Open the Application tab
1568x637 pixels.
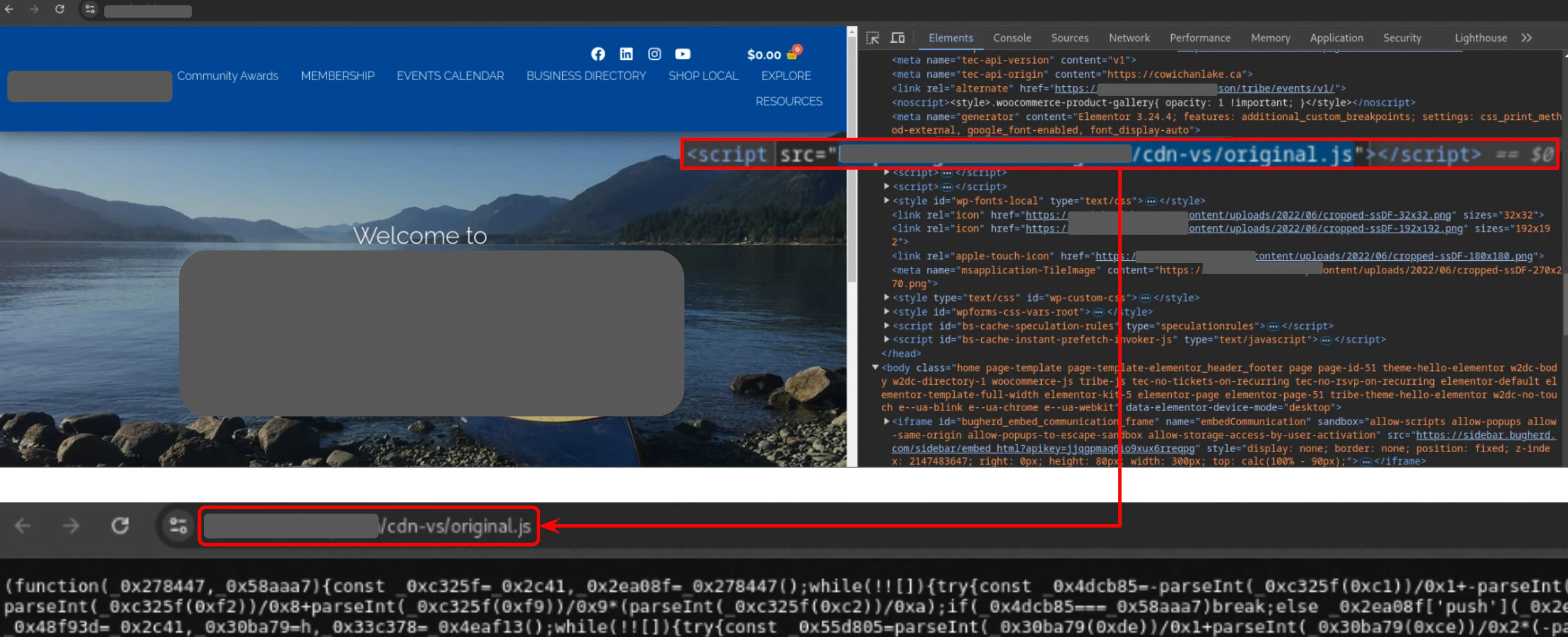(x=1336, y=38)
